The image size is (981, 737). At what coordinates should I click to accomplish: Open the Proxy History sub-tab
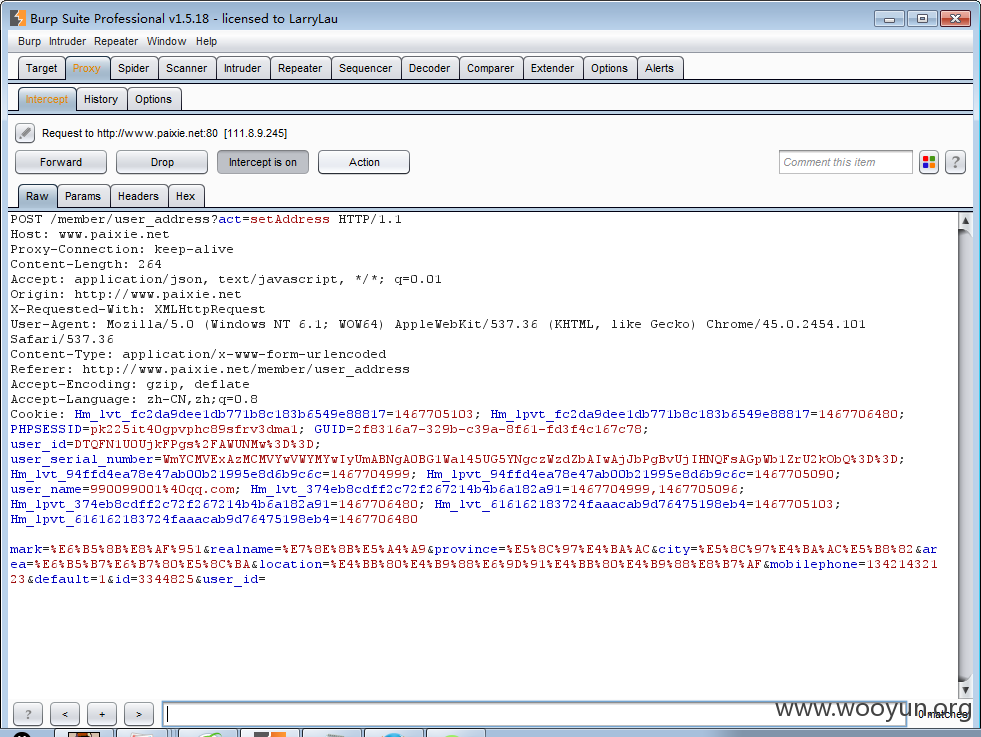click(x=101, y=99)
